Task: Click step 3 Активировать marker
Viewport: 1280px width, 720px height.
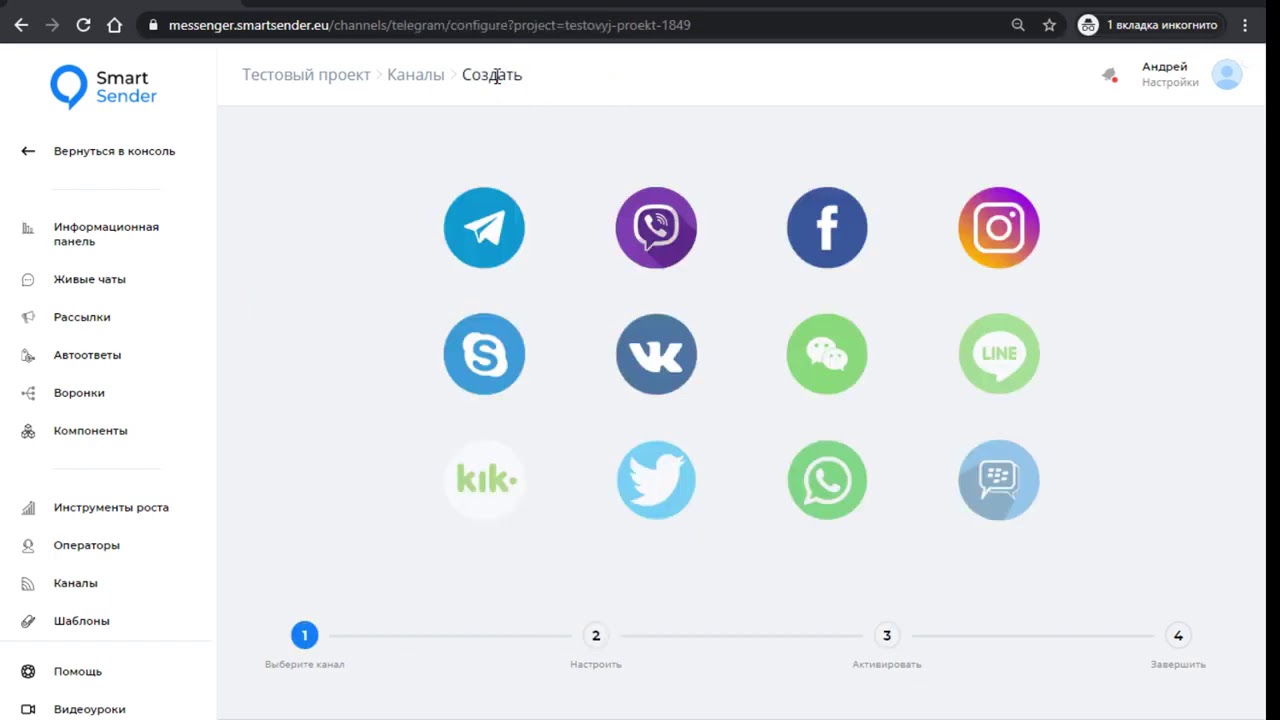Action: pos(887,635)
